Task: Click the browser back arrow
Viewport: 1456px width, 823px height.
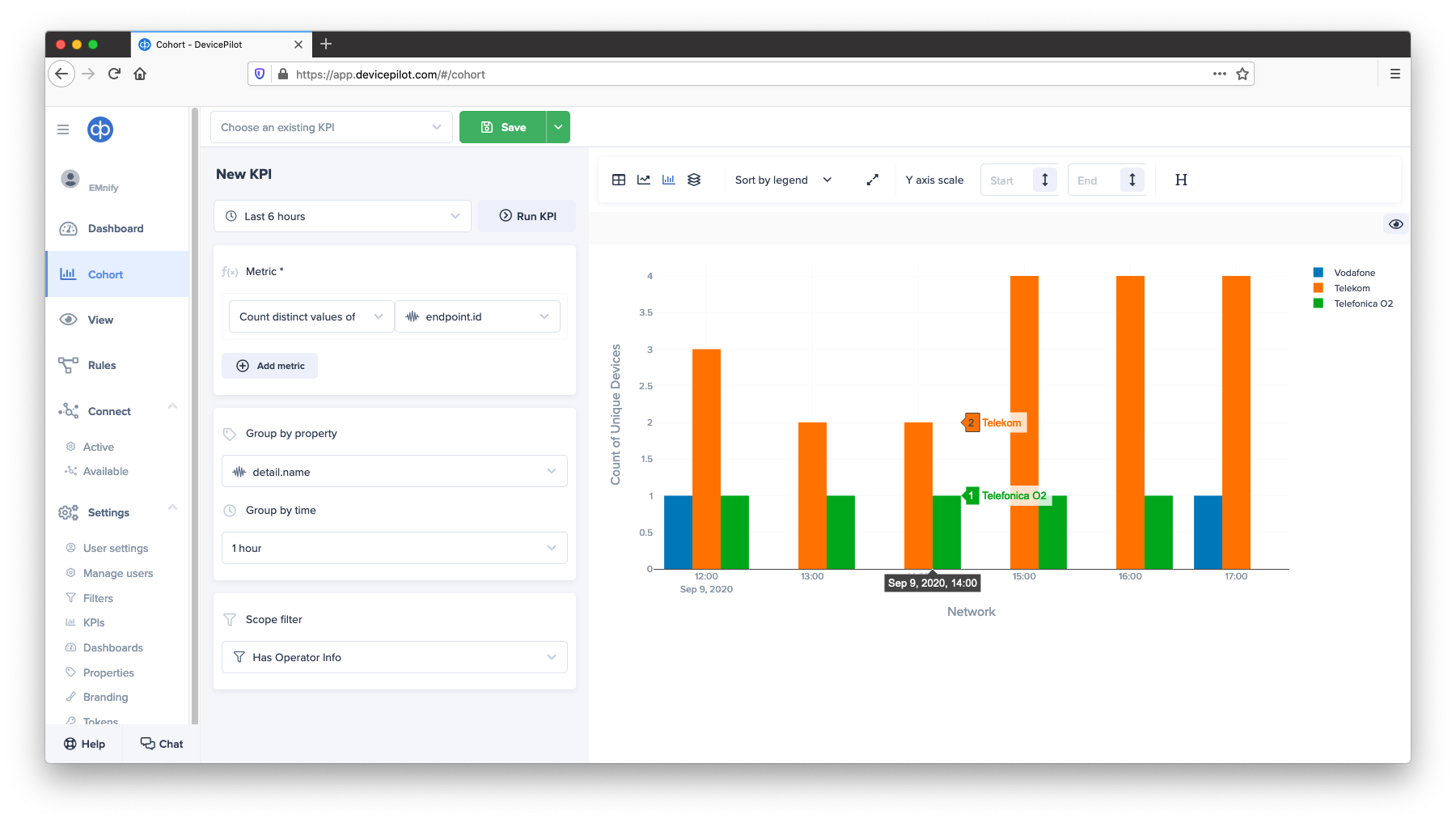Action: click(61, 74)
